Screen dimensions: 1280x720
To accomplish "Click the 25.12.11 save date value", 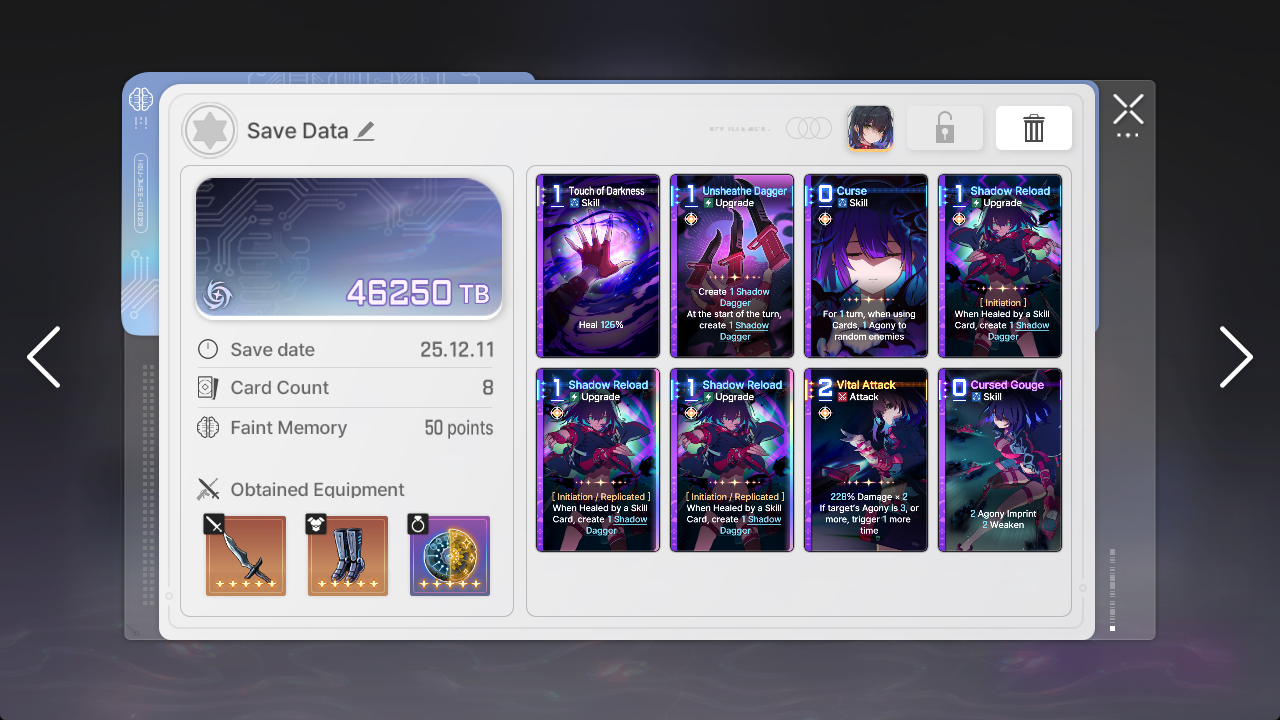I will click(x=457, y=349).
